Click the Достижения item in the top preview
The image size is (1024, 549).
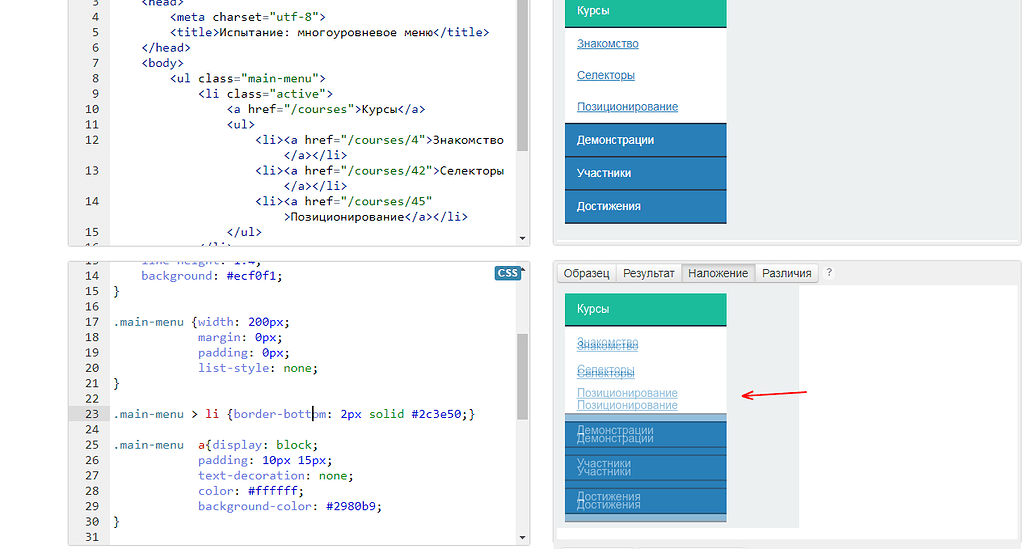(645, 206)
